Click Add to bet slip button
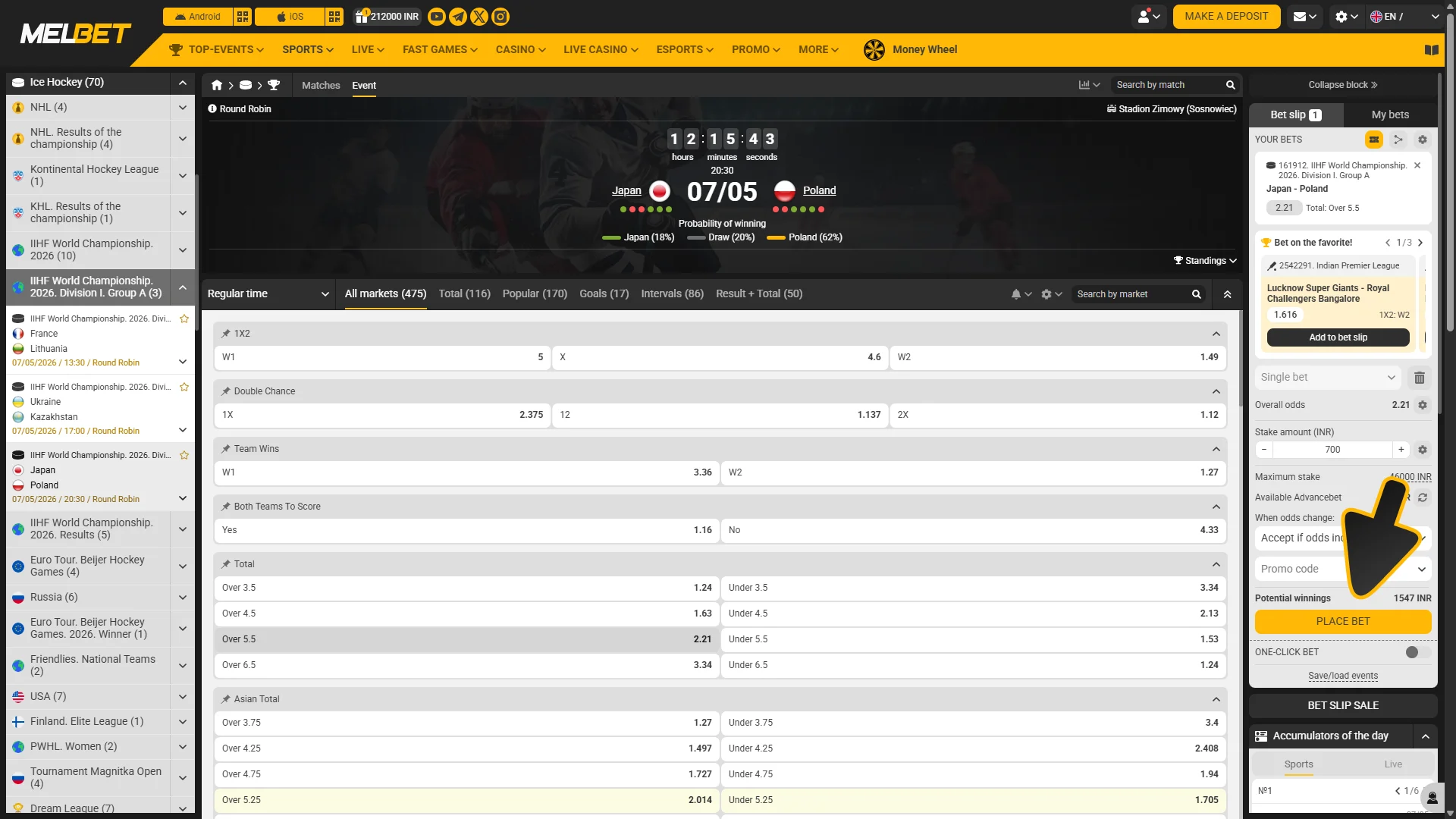This screenshot has height=819, width=1456. 1338,337
